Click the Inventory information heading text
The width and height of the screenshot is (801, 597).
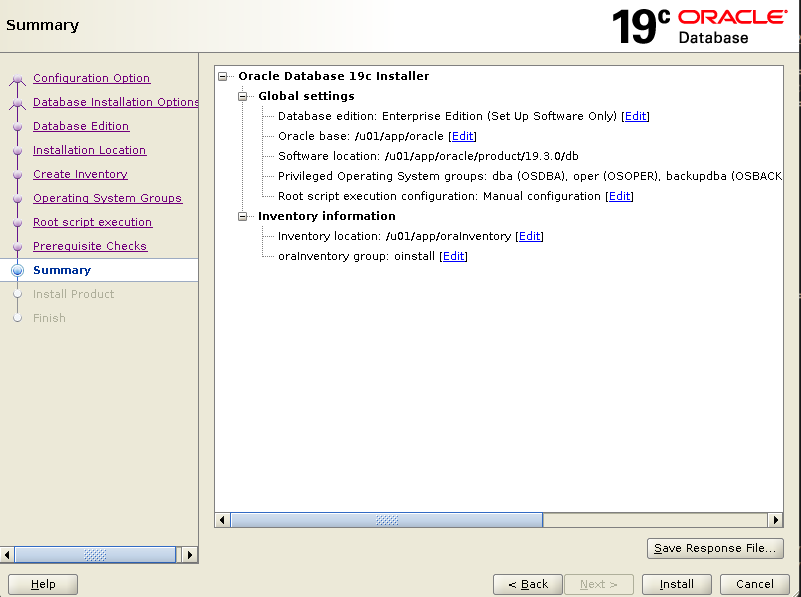[326, 216]
